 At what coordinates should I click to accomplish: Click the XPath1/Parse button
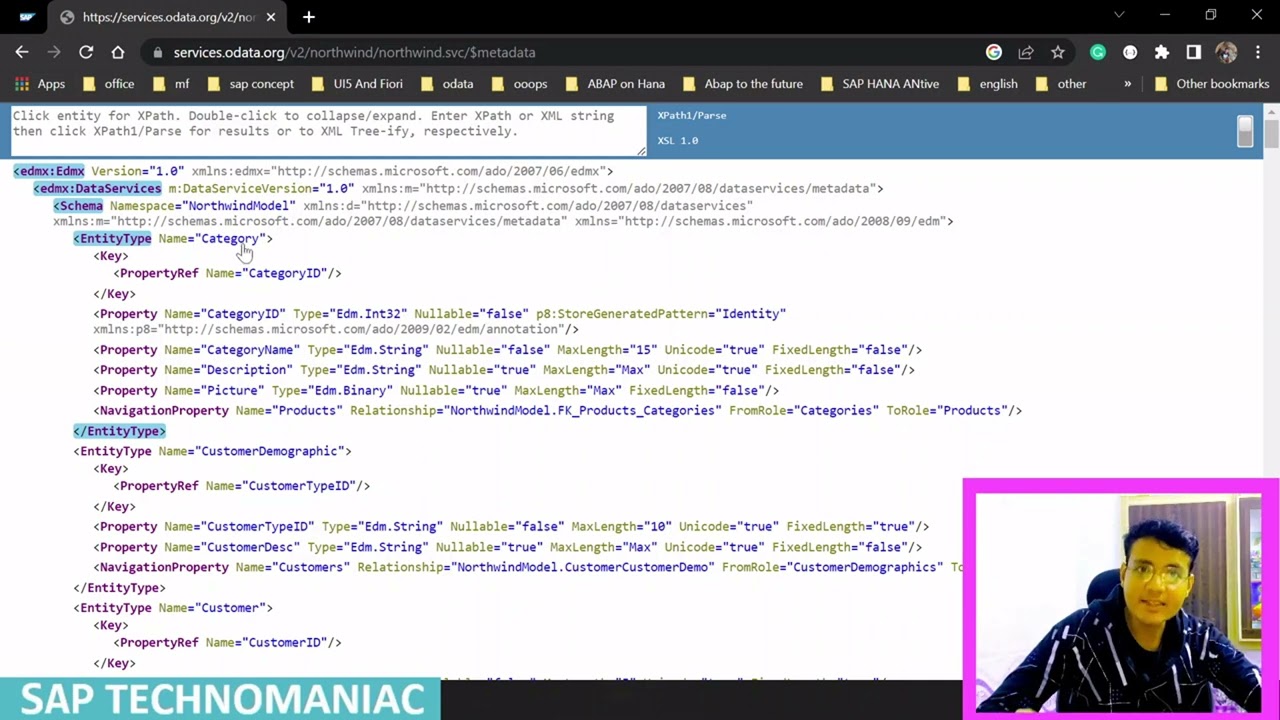pos(691,115)
